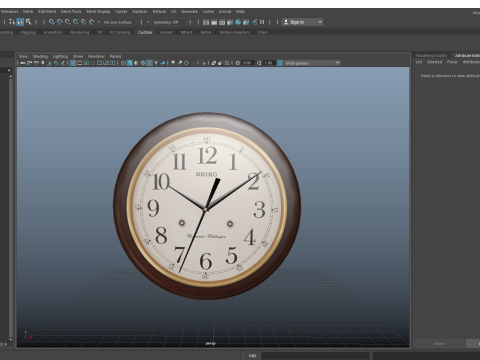Click Select camera icon in panel toolbar
Screen dimensions: 480x360
point(23,63)
